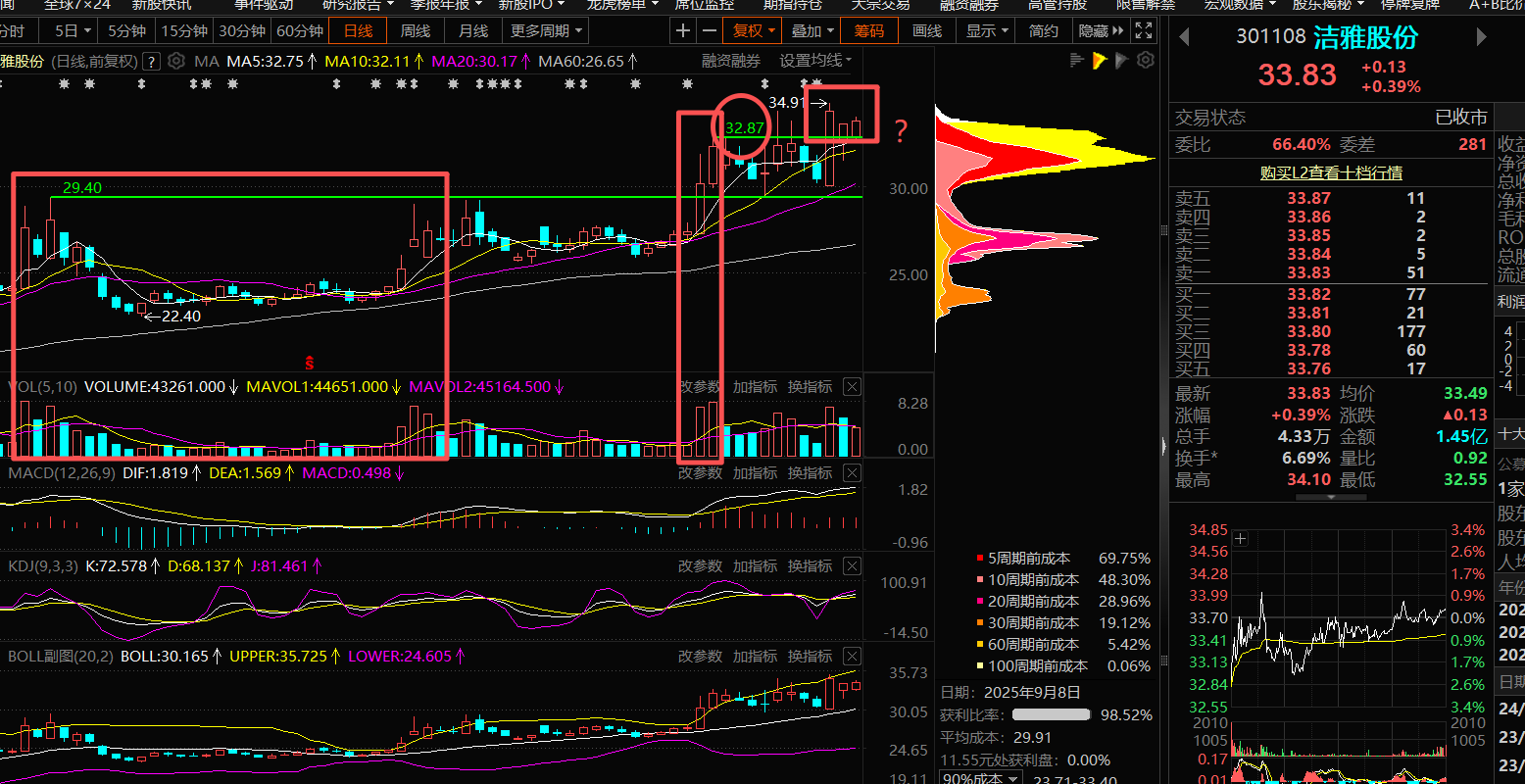Open the 90%成本 cost dropdown
This screenshot has height=784, width=1525.
click(981, 779)
